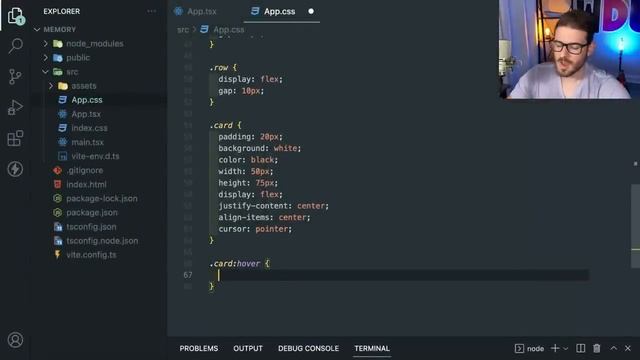Click Explorer more actions ellipsis

151,11
